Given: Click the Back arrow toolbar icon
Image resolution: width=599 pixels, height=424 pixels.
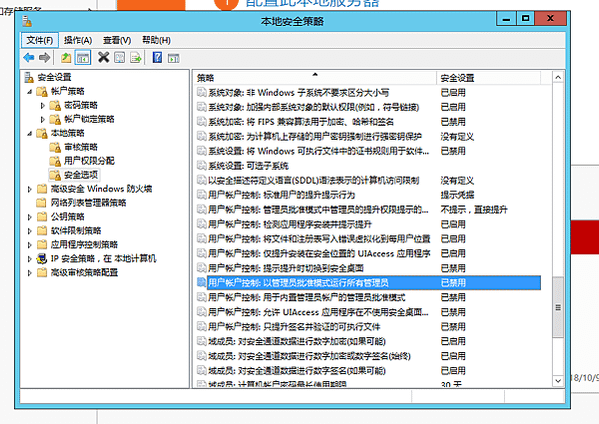Looking at the screenshot, I should coord(29,58).
